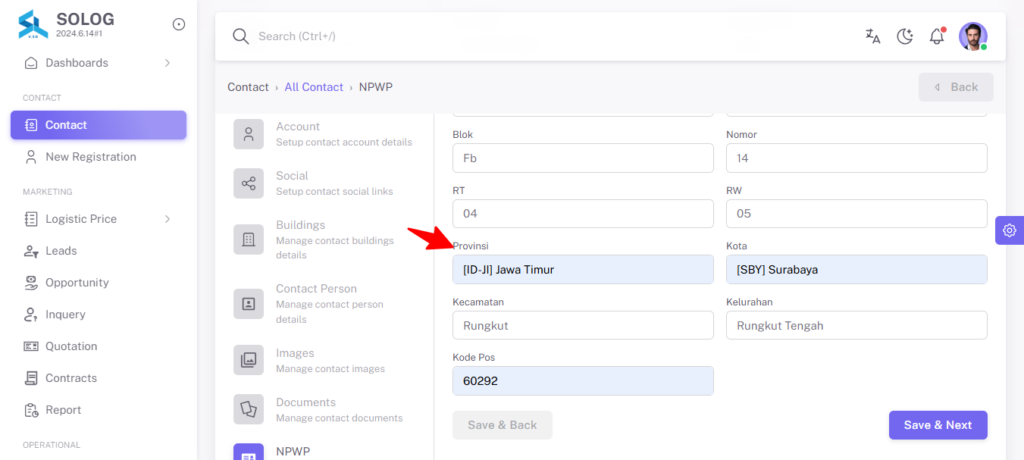Image resolution: width=1024 pixels, height=460 pixels.
Task: Follow the All Contact breadcrumb link
Action: (x=313, y=87)
